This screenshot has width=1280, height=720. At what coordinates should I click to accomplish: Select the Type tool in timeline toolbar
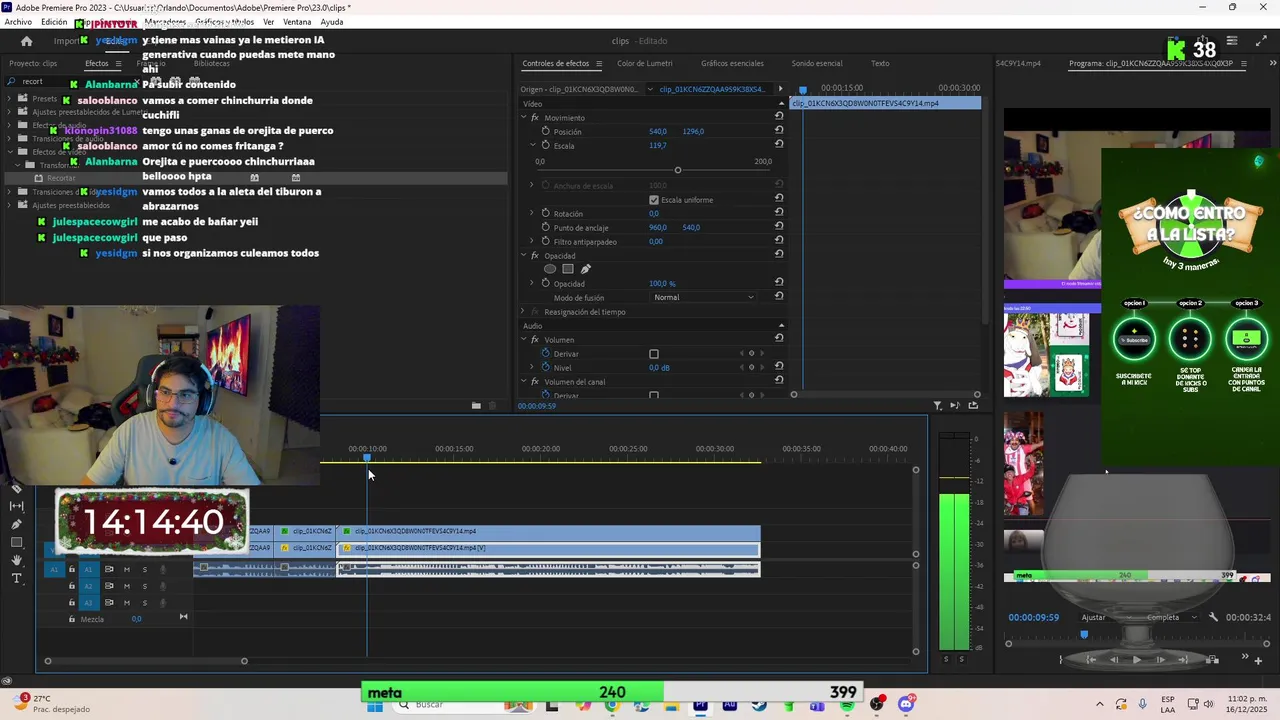point(16,578)
